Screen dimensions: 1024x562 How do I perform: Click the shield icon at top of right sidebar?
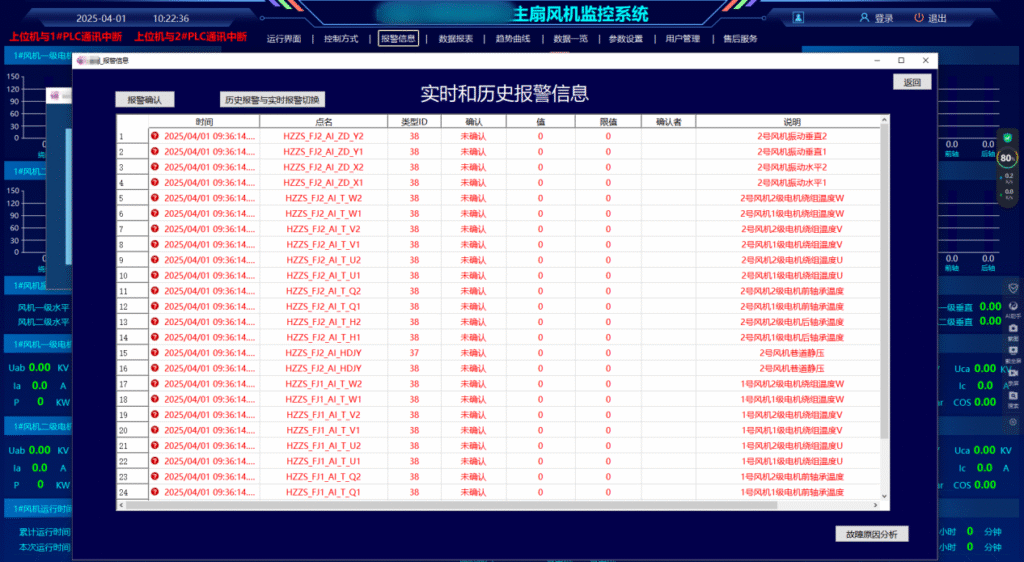click(1013, 288)
